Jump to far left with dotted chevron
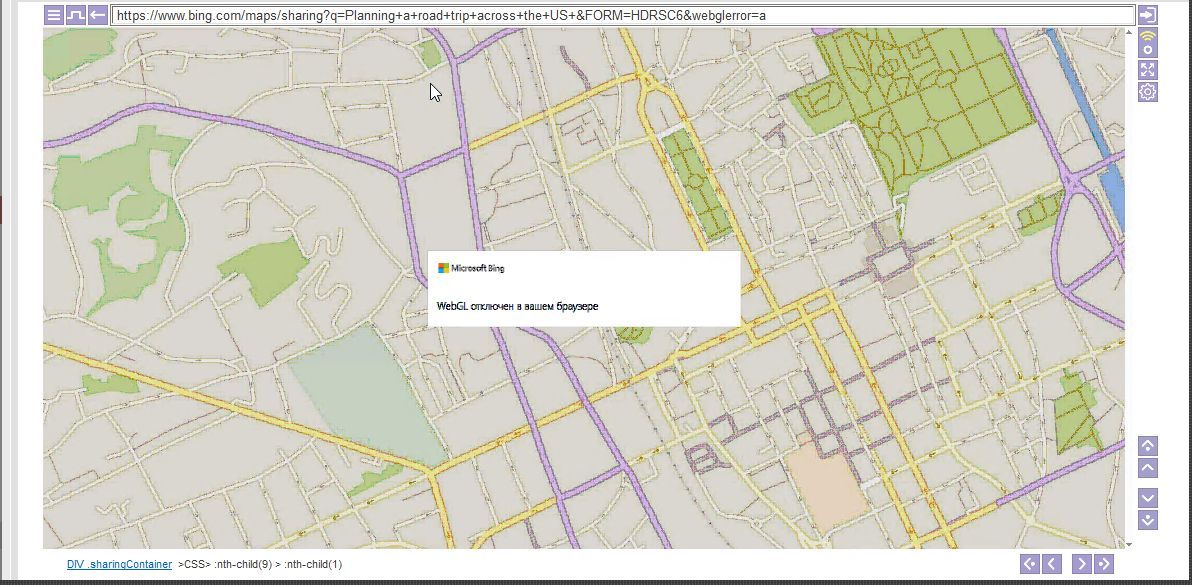 1029,564
